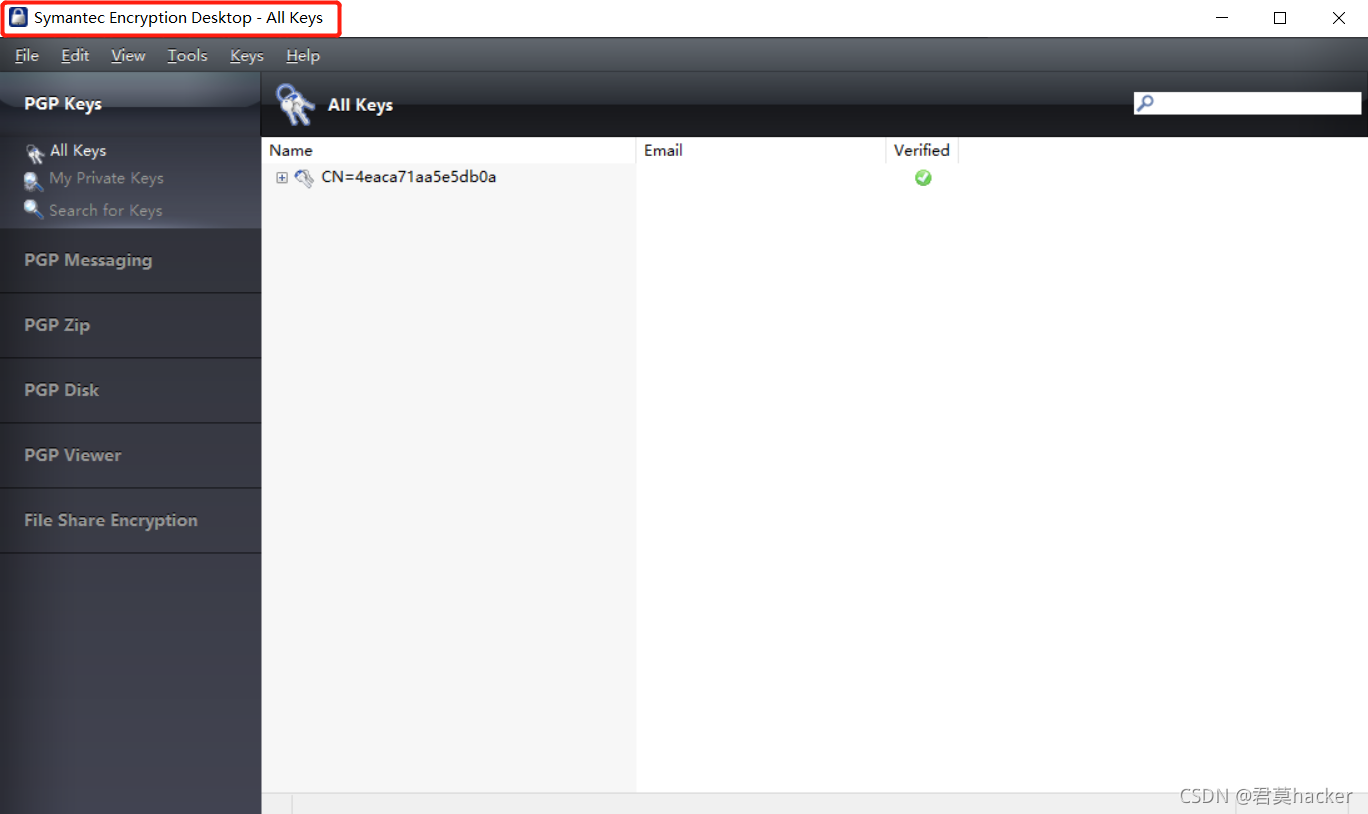1368x814 pixels.
Task: Click the magnifier icon in the search box
Action: 1146,102
